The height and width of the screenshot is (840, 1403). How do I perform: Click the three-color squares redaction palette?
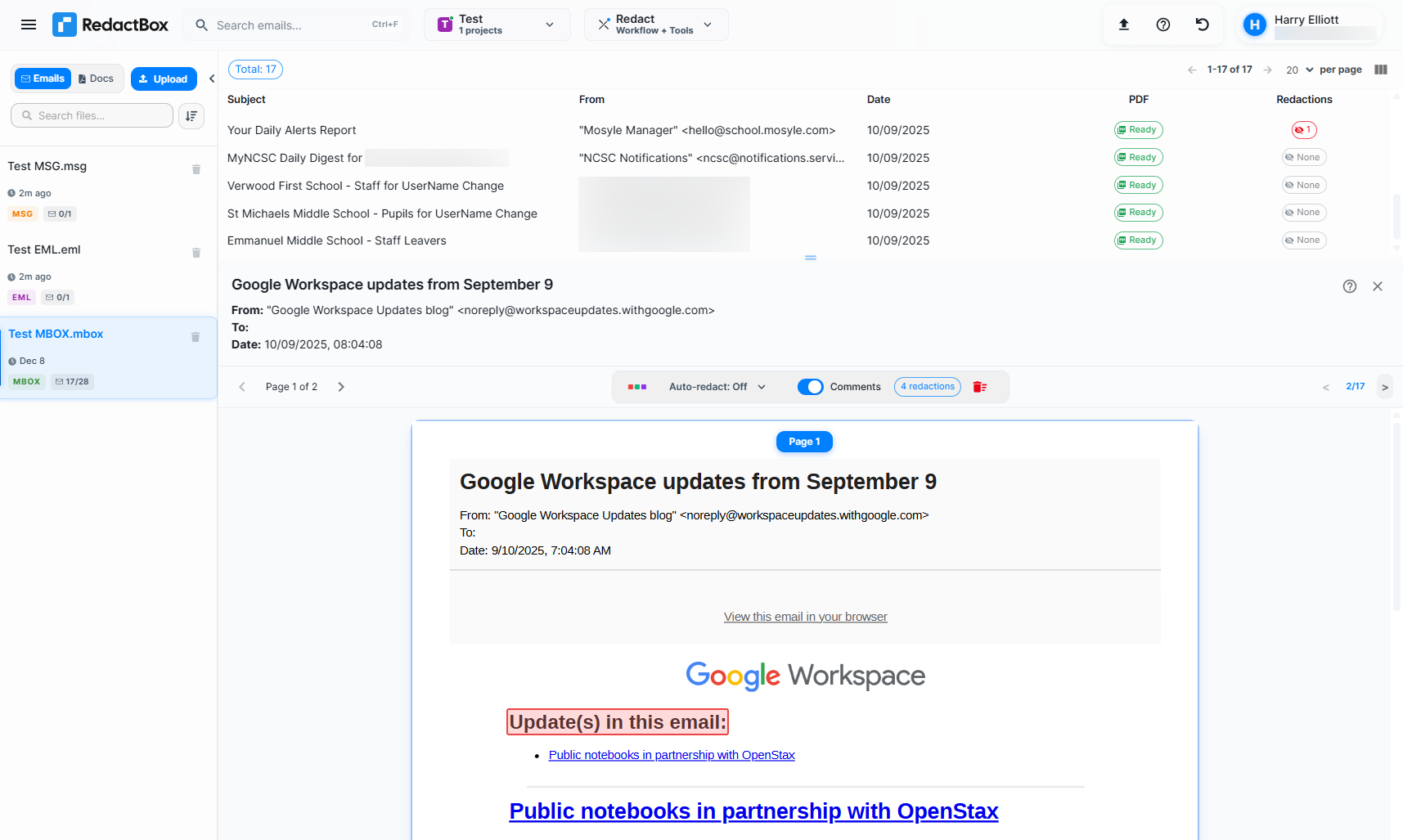pyautogui.click(x=637, y=387)
